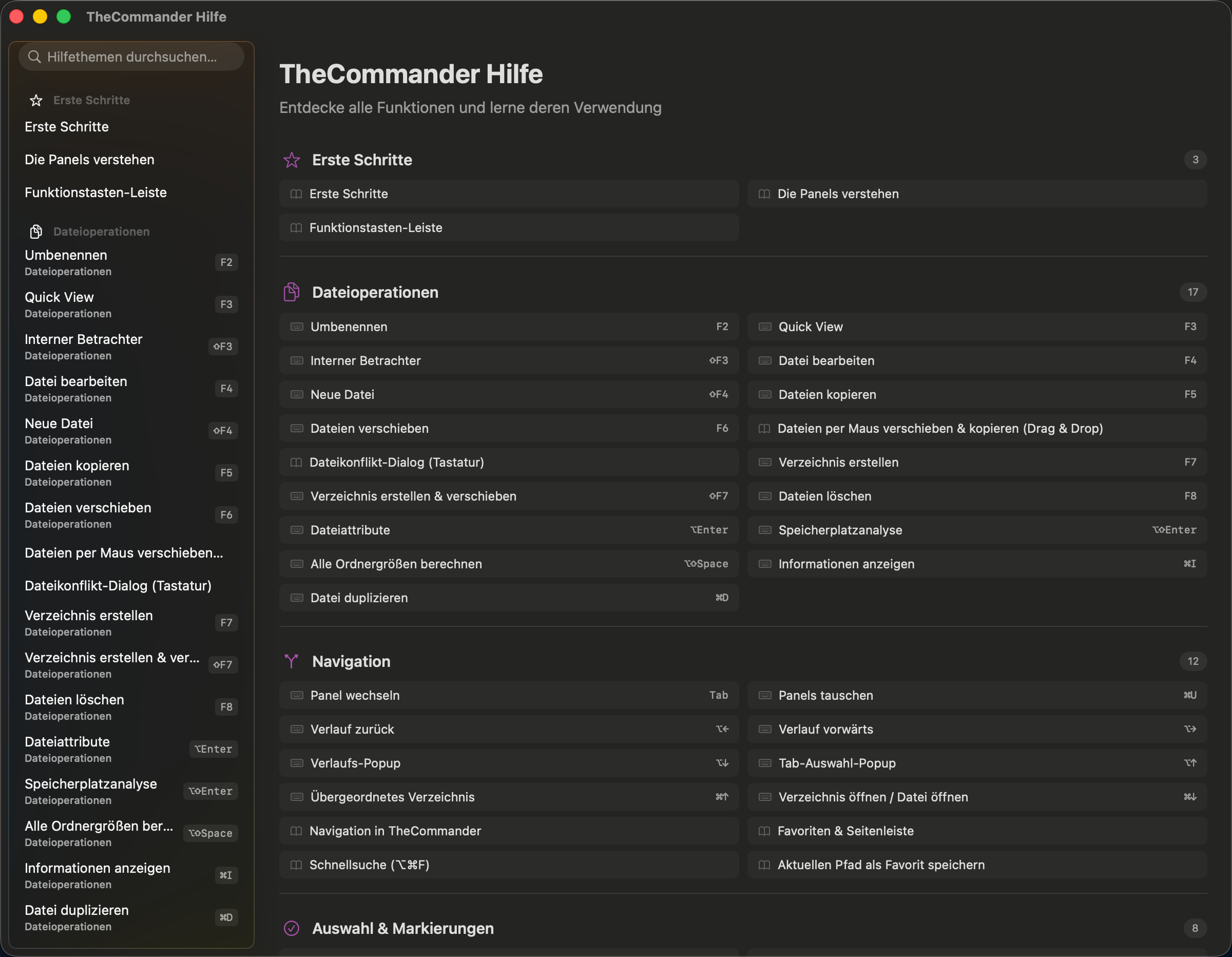Open Alle Ordnergrößen berechnen card
Image resolution: width=1232 pixels, height=957 pixels.
[x=509, y=564]
